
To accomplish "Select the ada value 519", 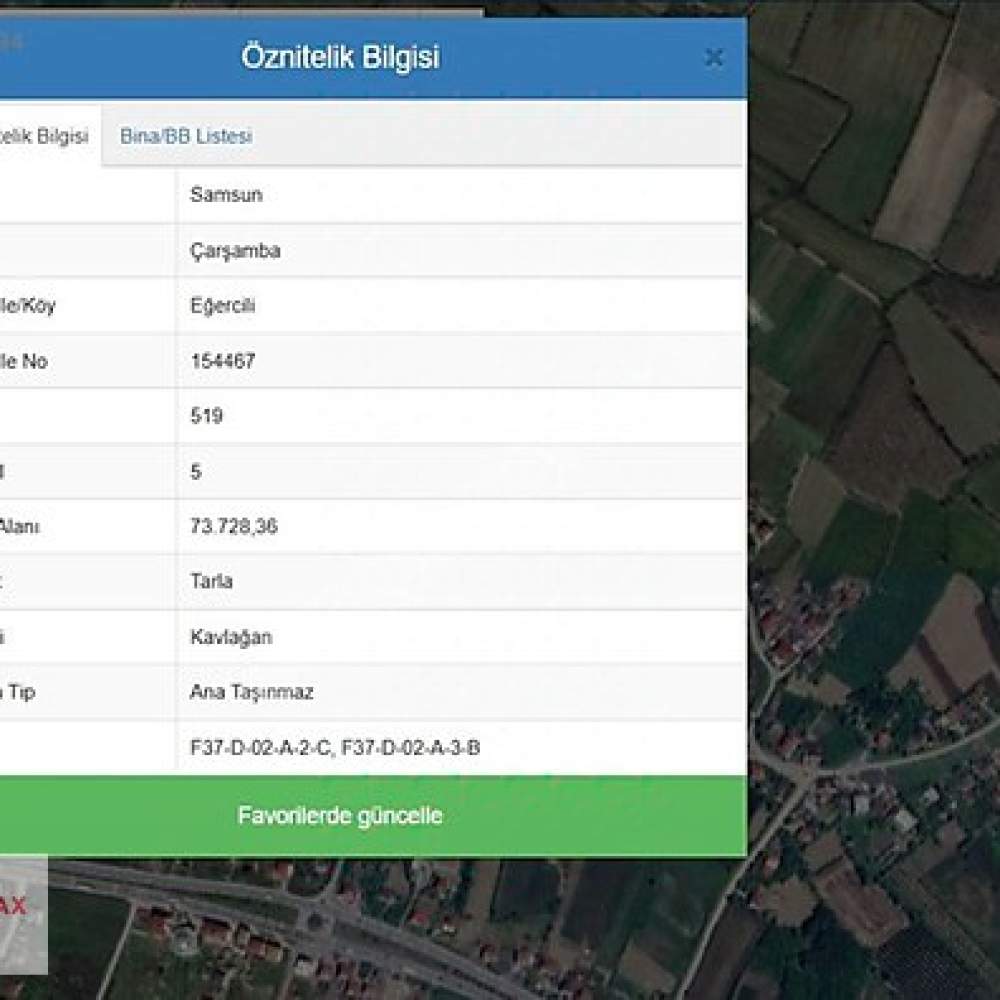I will pos(206,416).
